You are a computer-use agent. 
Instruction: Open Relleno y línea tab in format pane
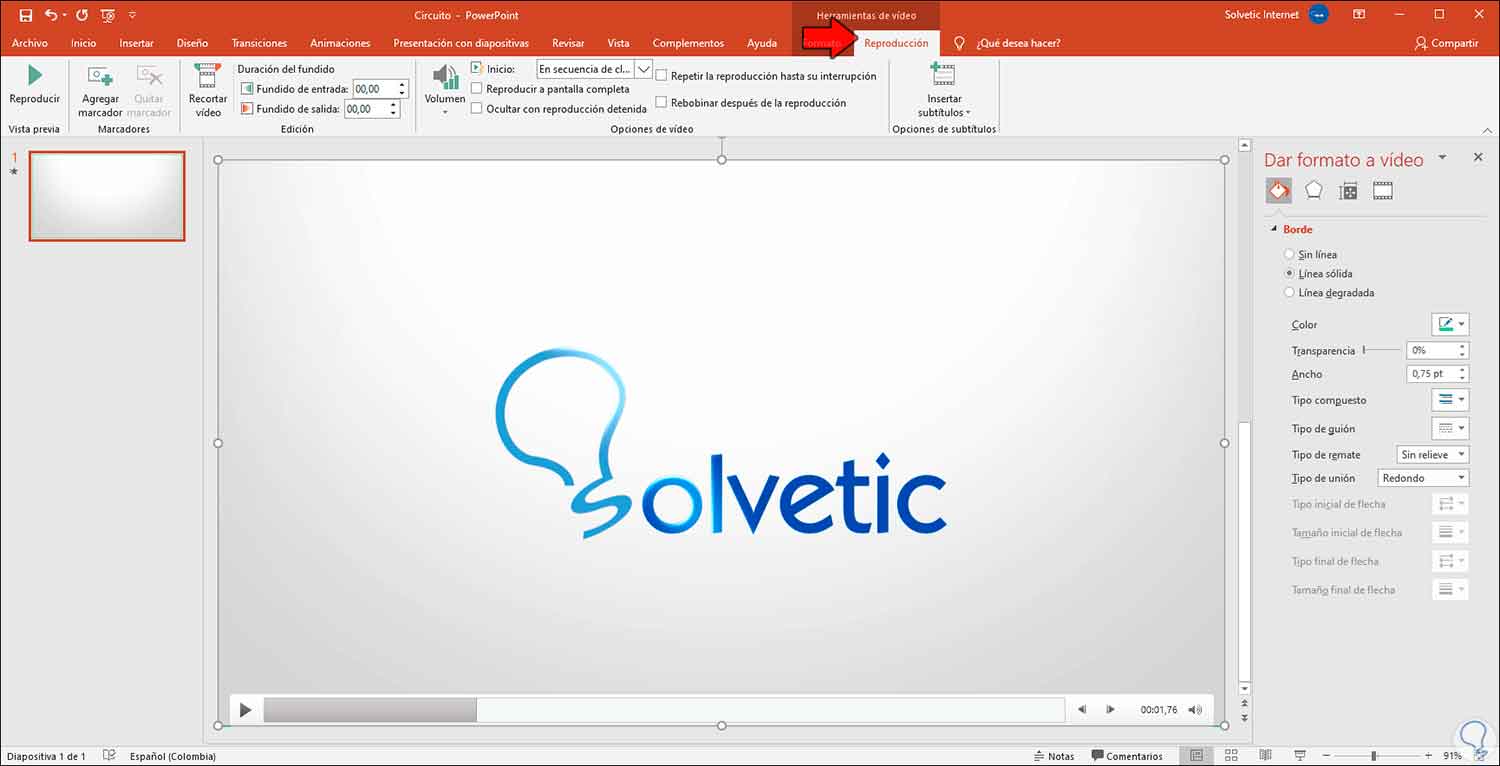[x=1279, y=191]
